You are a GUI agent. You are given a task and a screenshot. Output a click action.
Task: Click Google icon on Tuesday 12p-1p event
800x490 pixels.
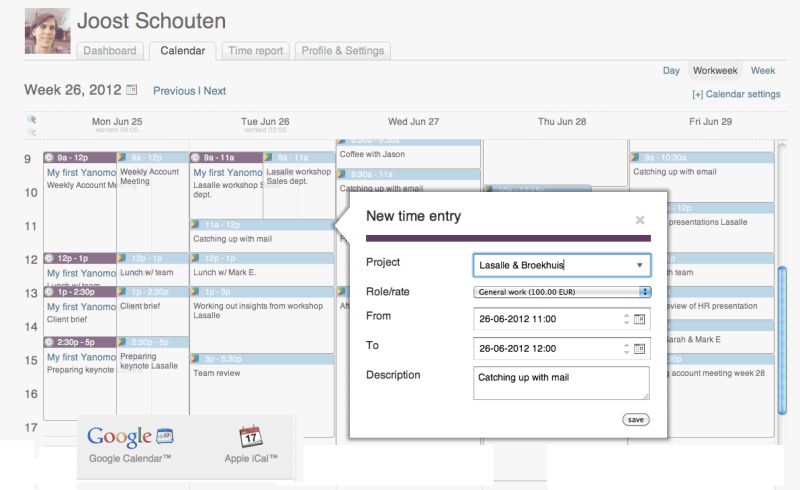click(x=195, y=258)
